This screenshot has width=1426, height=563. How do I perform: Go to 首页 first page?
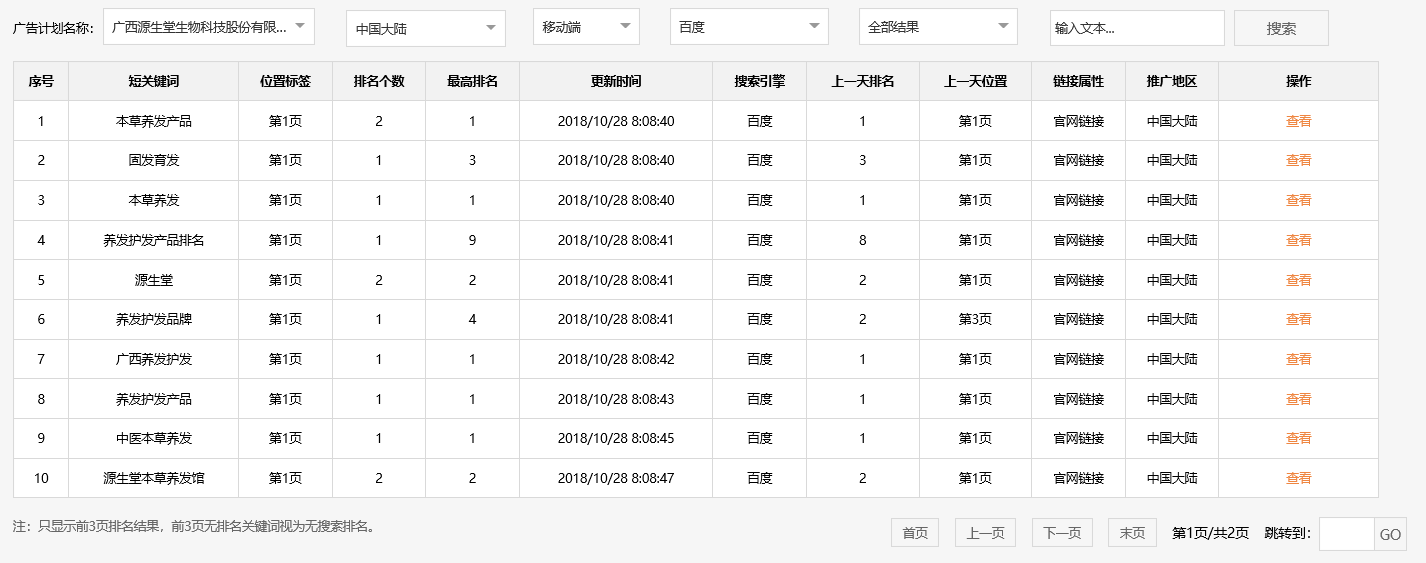coord(915,533)
